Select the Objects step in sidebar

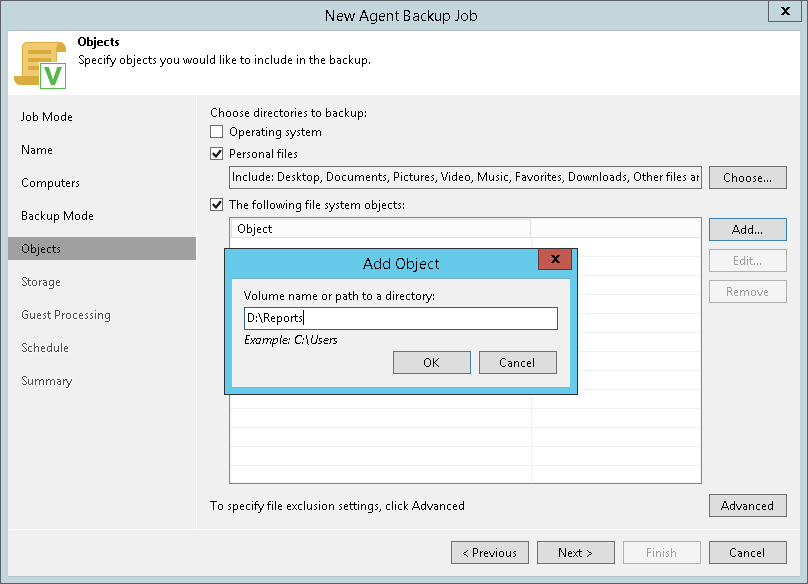(x=41, y=249)
